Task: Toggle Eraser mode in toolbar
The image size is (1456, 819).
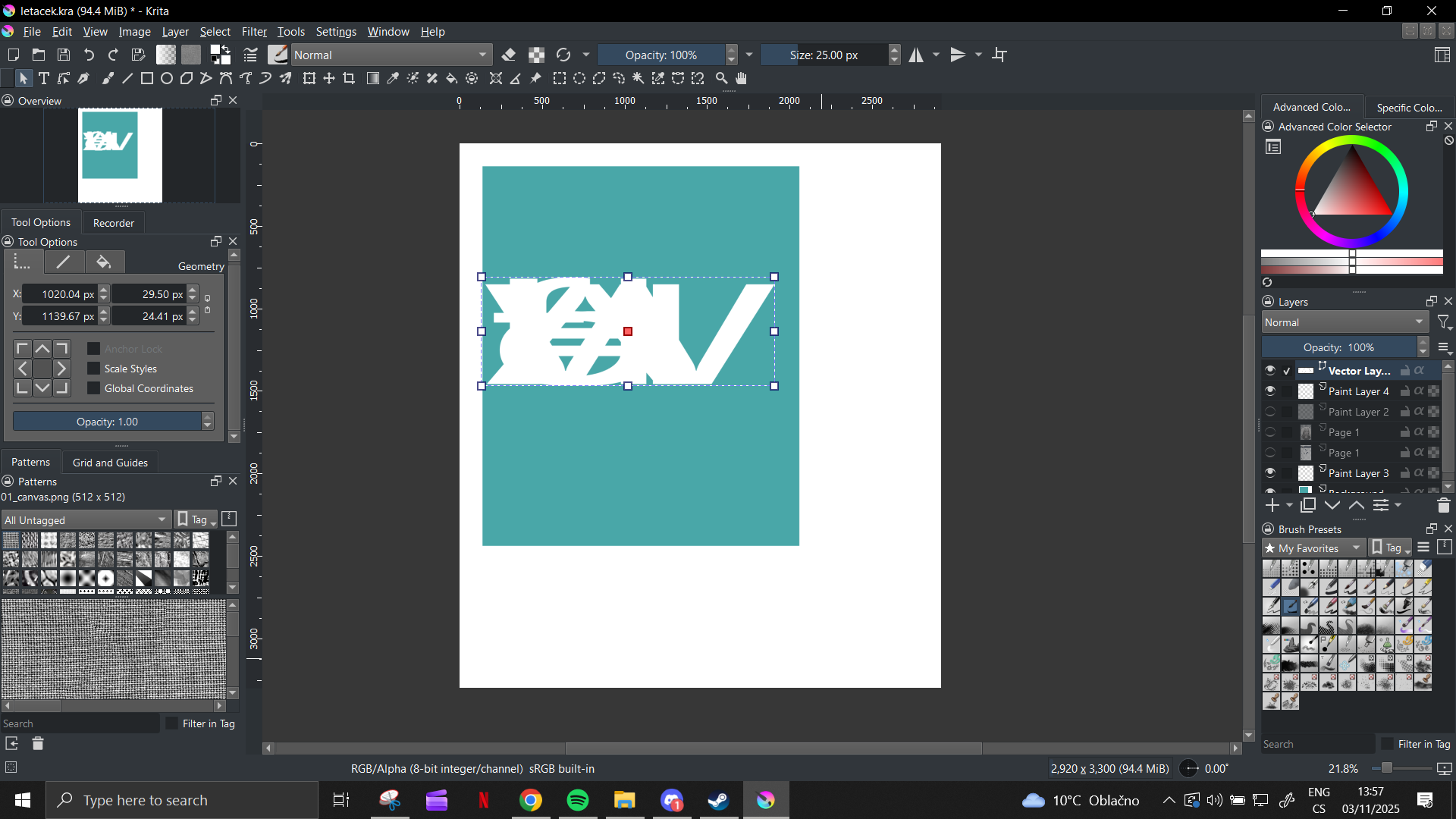Action: [509, 55]
